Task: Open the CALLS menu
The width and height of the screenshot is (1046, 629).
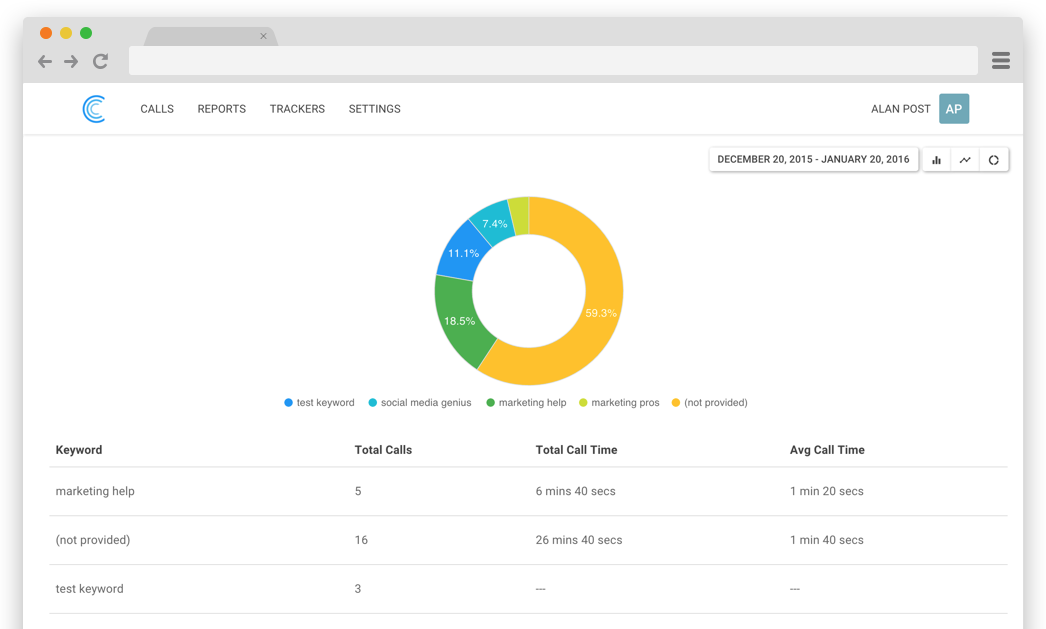Action: [157, 109]
